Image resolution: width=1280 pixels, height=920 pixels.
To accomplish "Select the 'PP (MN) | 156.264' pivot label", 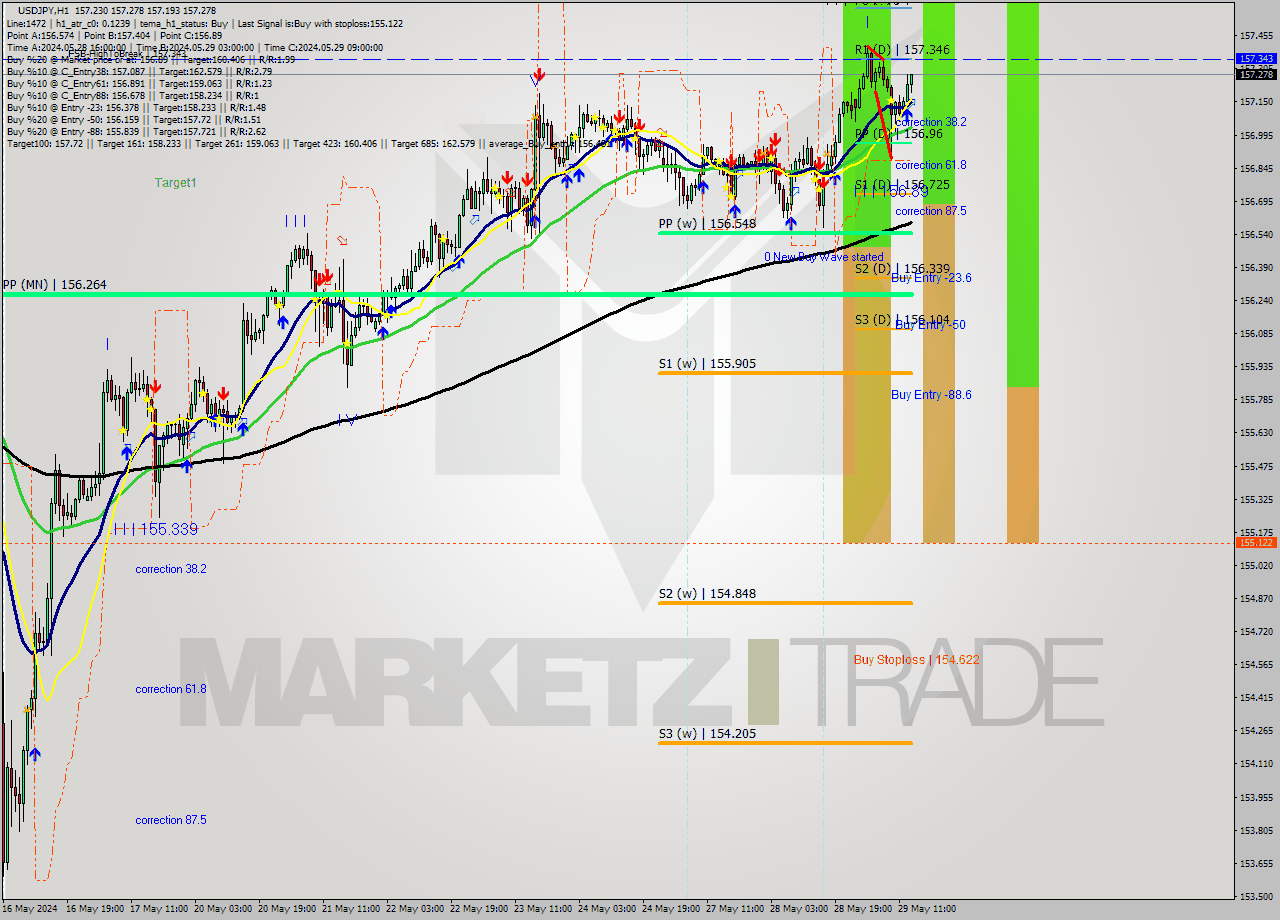I will point(55,285).
